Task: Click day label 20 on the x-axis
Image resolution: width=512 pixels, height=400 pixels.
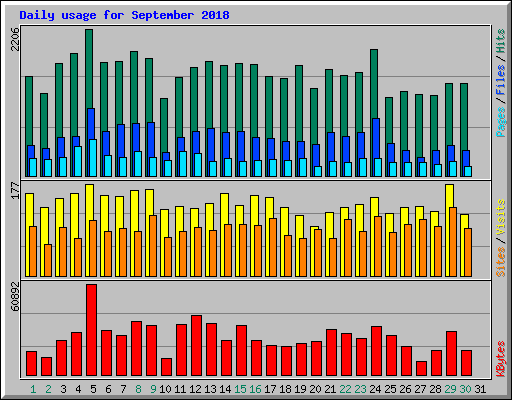Action: point(315,389)
